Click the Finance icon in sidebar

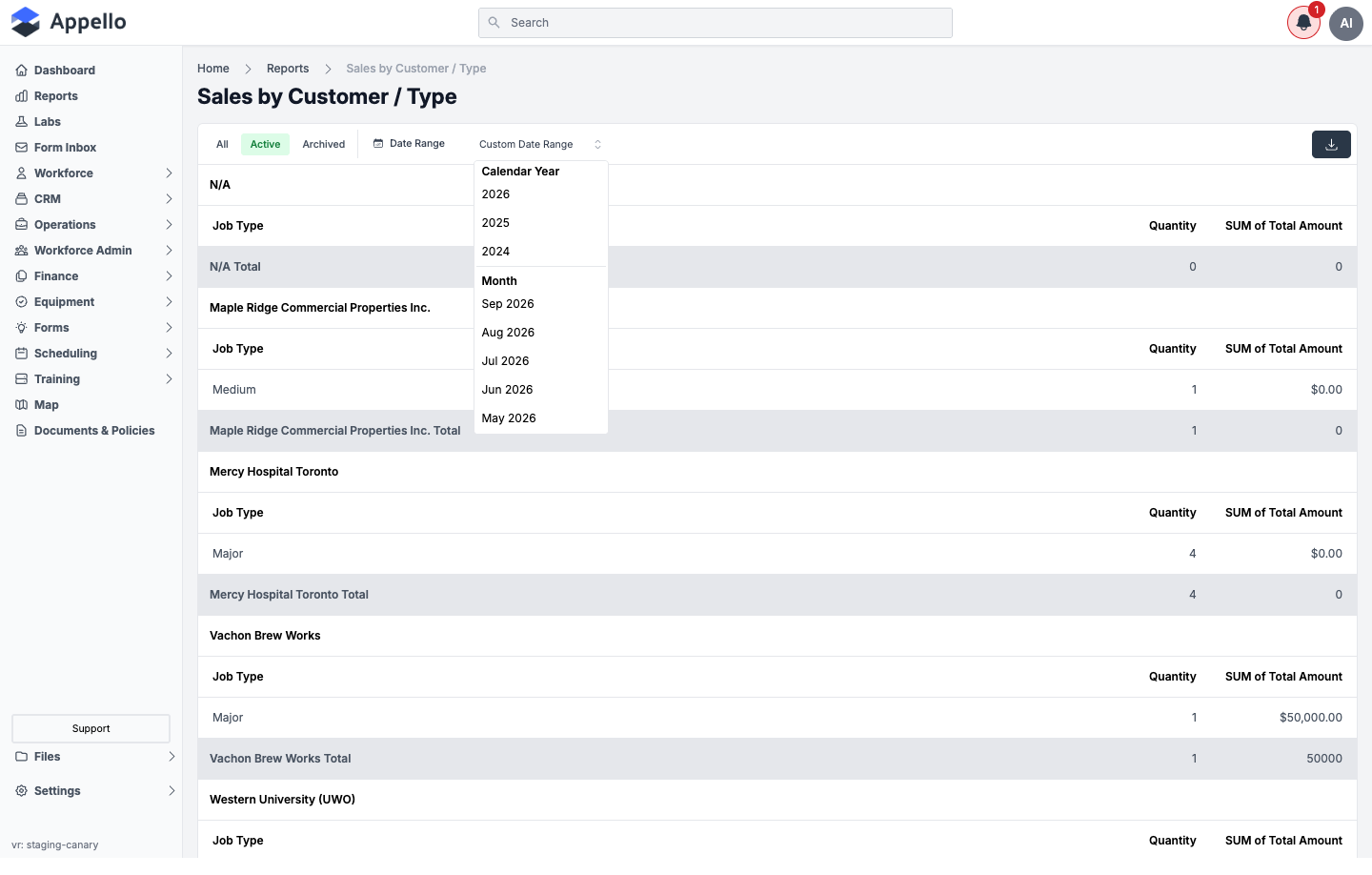(x=21, y=276)
